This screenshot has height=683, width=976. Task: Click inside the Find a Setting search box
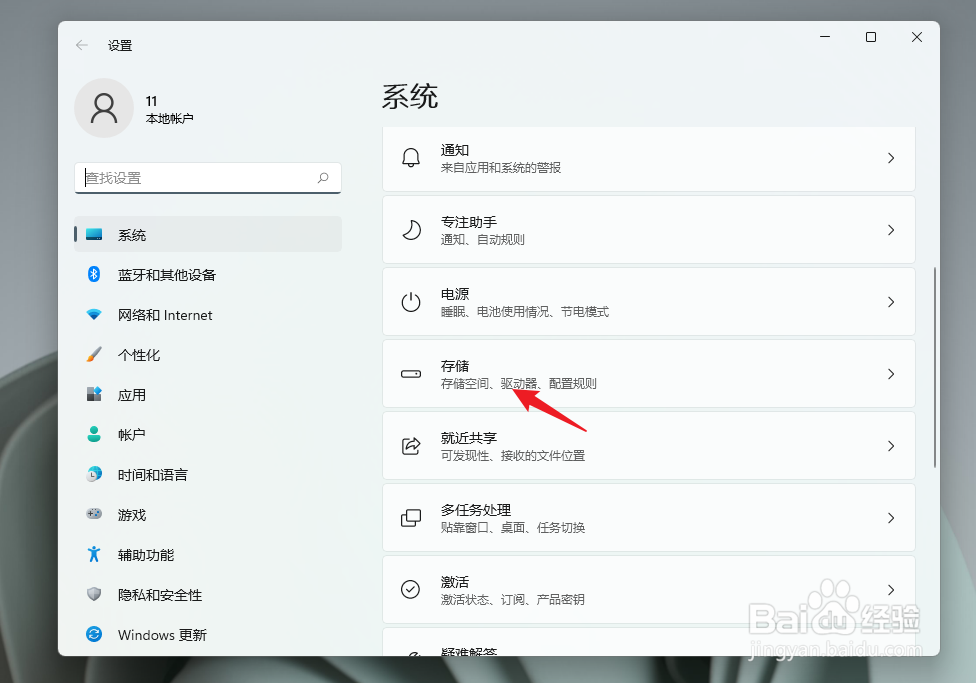tap(207, 178)
